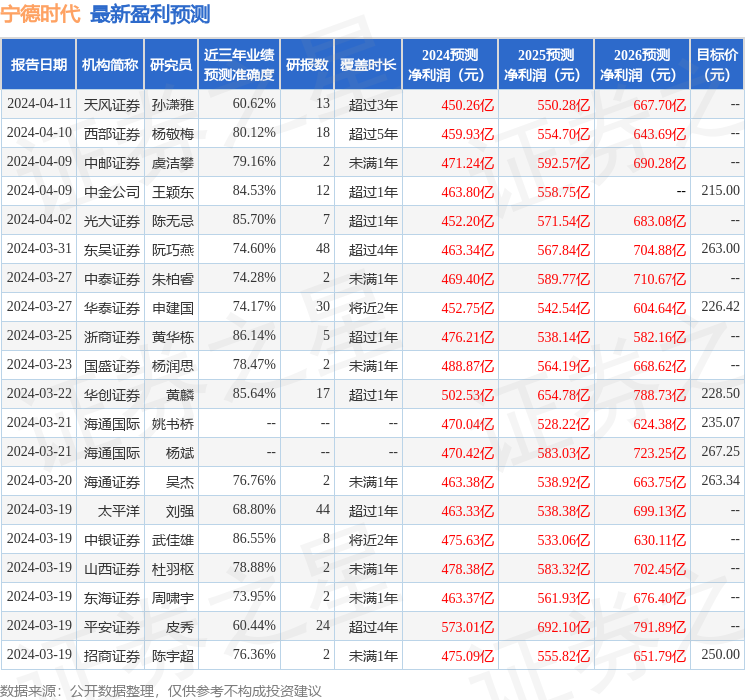
Task: Click target price 235.07
Action: point(720,422)
